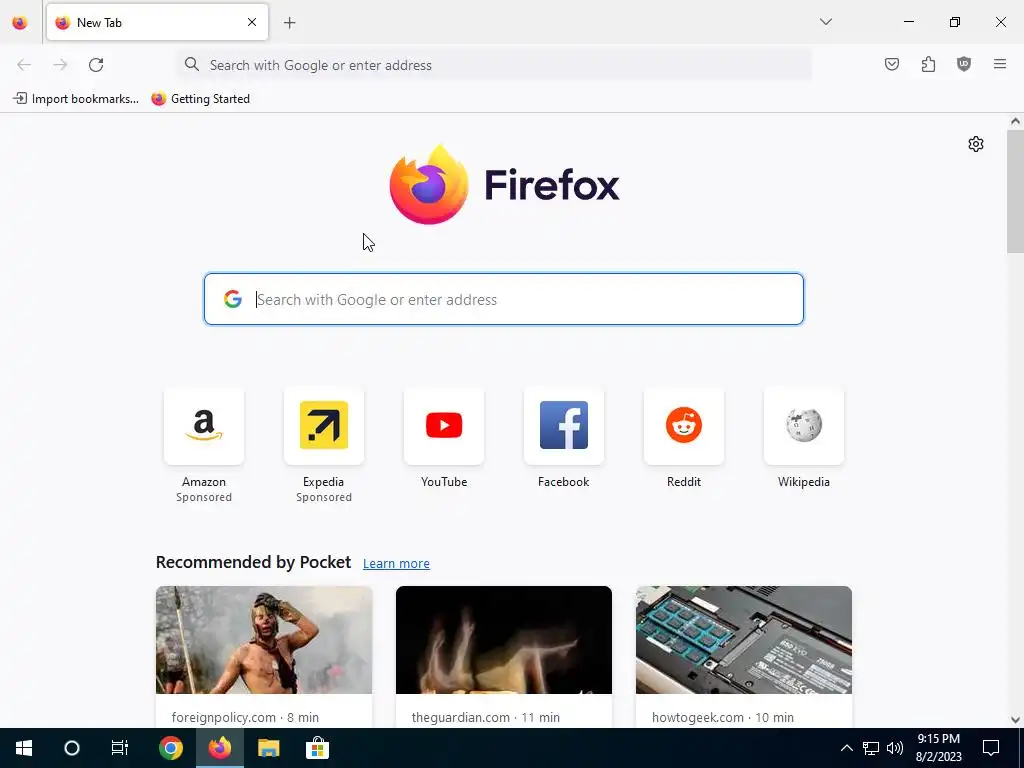Open the clock showing 9:15 PM
The width and height of the screenshot is (1024, 768).
pyautogui.click(x=938, y=748)
